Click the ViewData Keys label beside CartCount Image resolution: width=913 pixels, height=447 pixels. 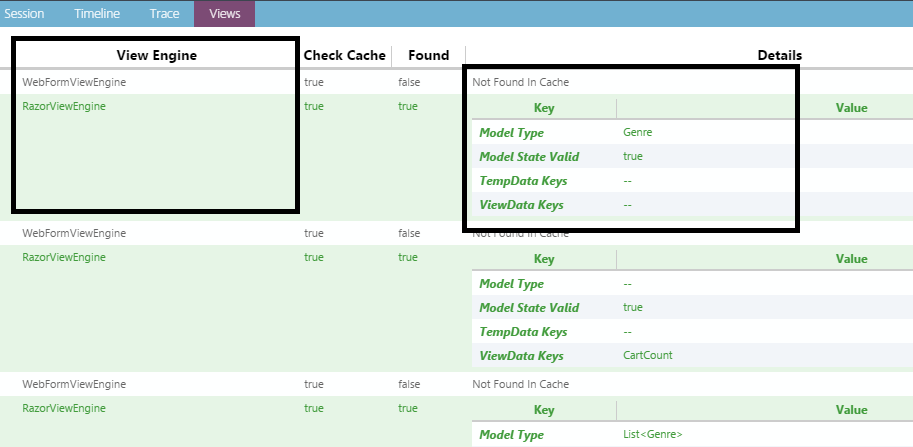[x=521, y=355]
